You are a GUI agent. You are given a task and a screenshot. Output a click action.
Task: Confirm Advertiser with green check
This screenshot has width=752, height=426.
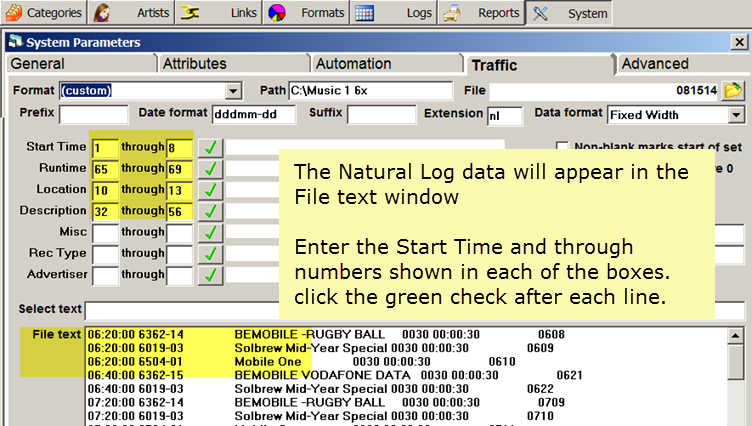click(210, 275)
